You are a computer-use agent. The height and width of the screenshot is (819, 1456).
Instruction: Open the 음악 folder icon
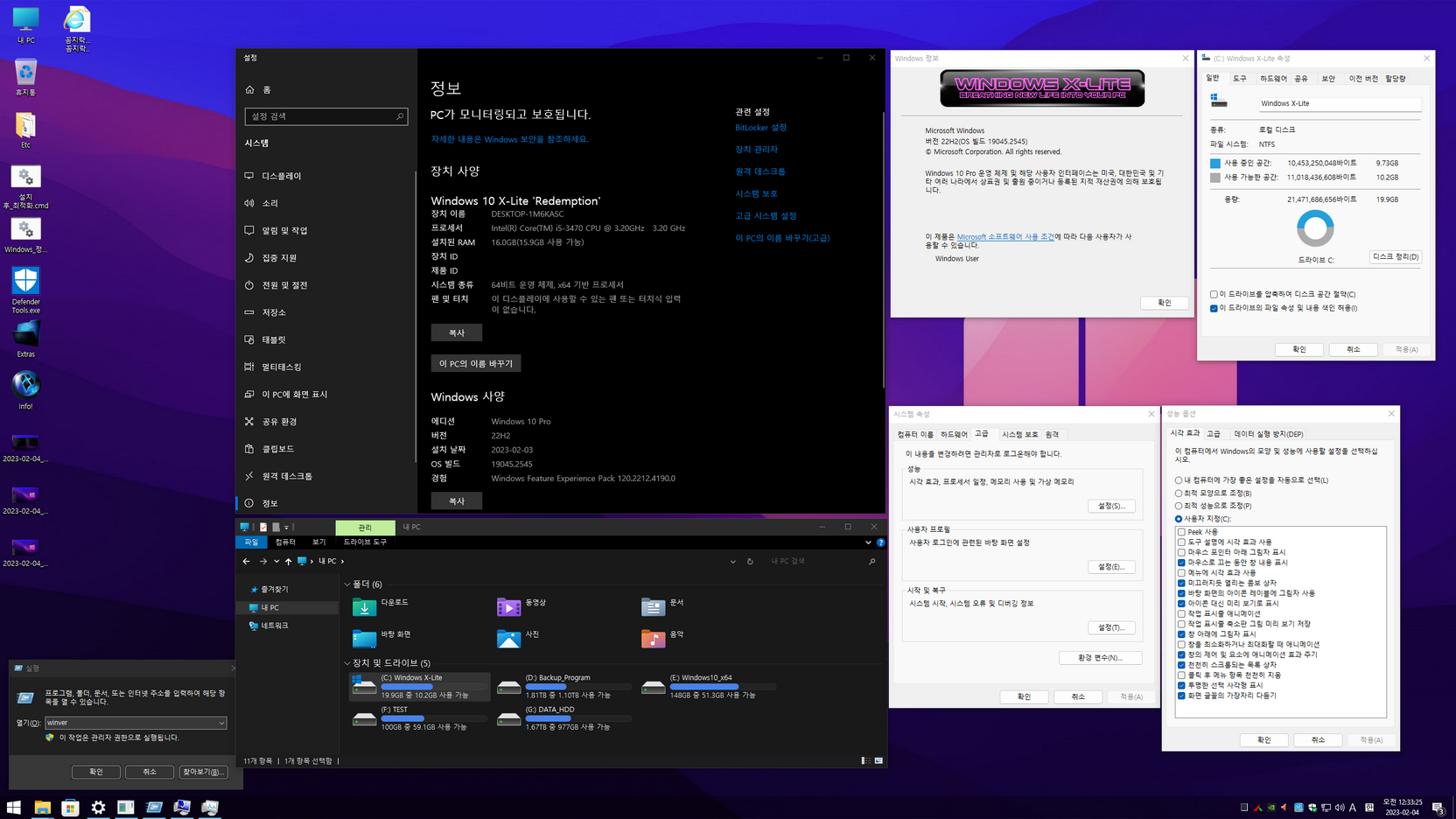click(653, 638)
